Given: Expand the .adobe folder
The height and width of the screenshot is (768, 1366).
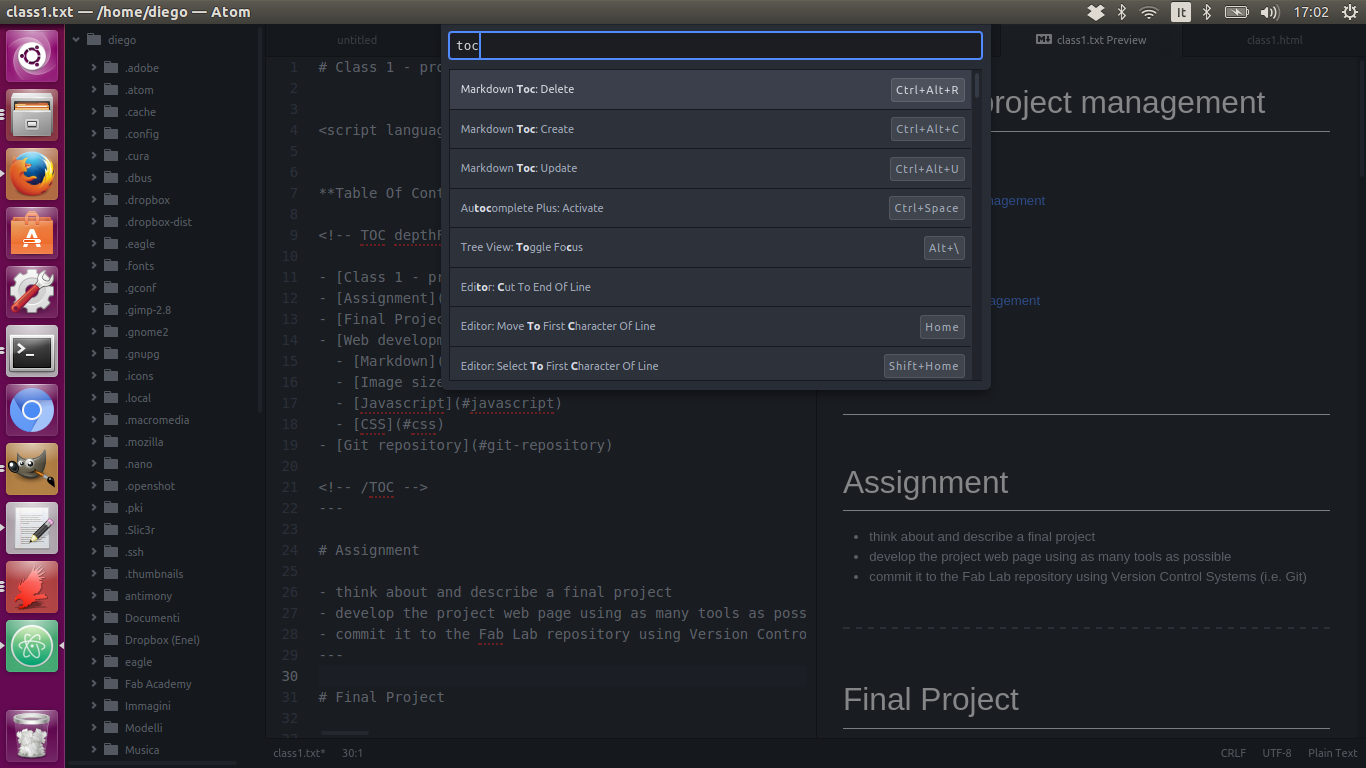Looking at the screenshot, I should 94,68.
